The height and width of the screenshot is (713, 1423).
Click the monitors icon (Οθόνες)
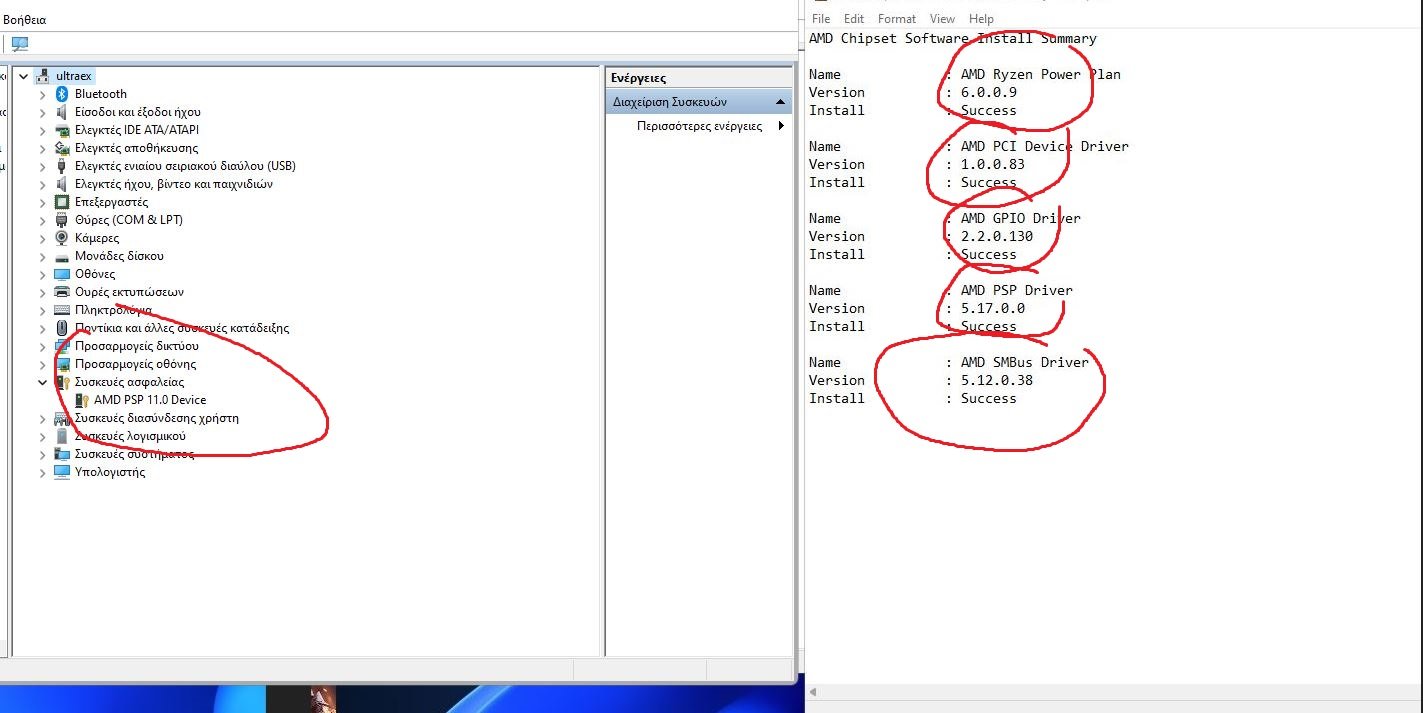click(x=62, y=274)
